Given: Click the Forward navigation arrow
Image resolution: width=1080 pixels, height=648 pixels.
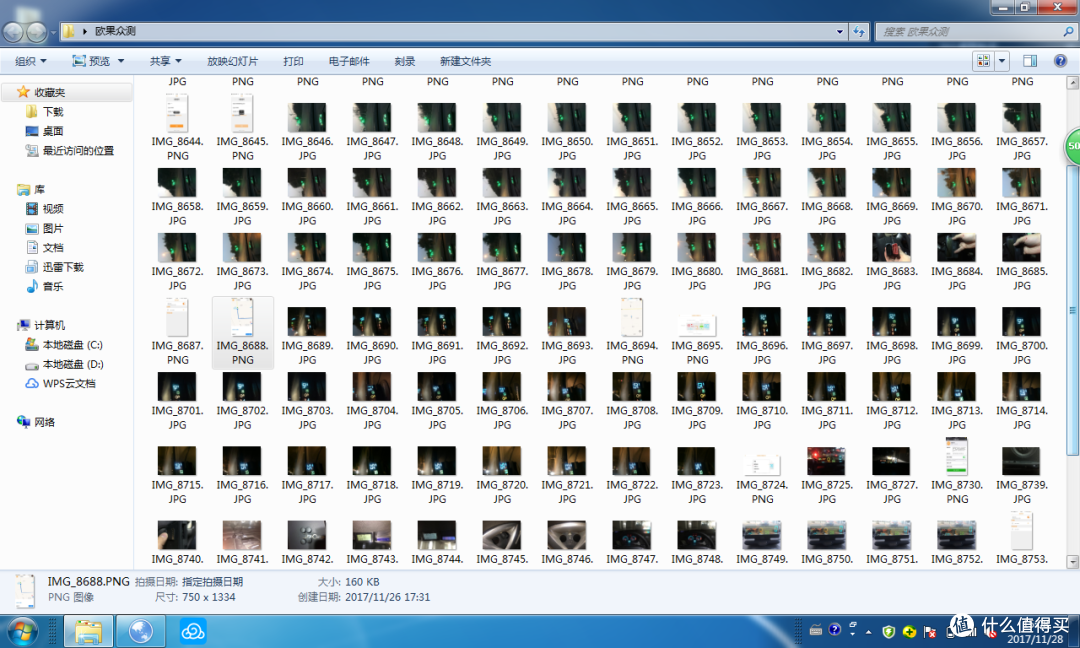Looking at the screenshot, I should pyautogui.click(x=37, y=32).
